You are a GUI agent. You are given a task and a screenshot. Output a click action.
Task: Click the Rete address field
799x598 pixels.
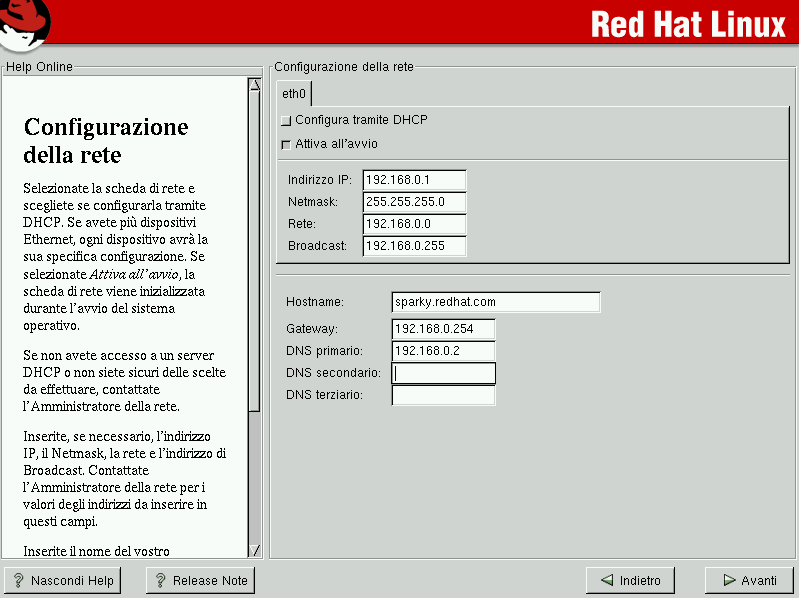[414, 224]
